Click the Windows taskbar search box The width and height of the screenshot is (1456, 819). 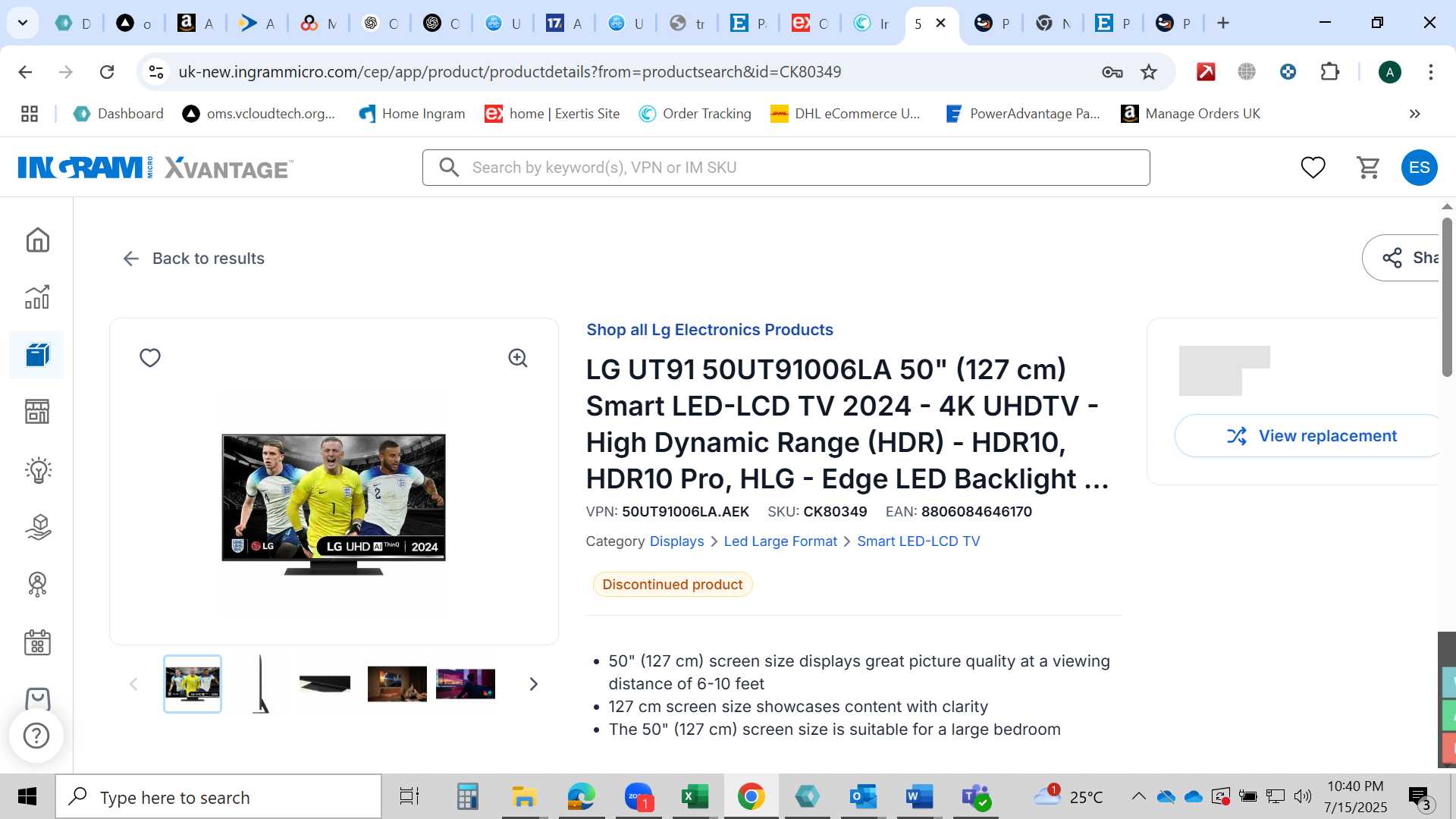218,797
